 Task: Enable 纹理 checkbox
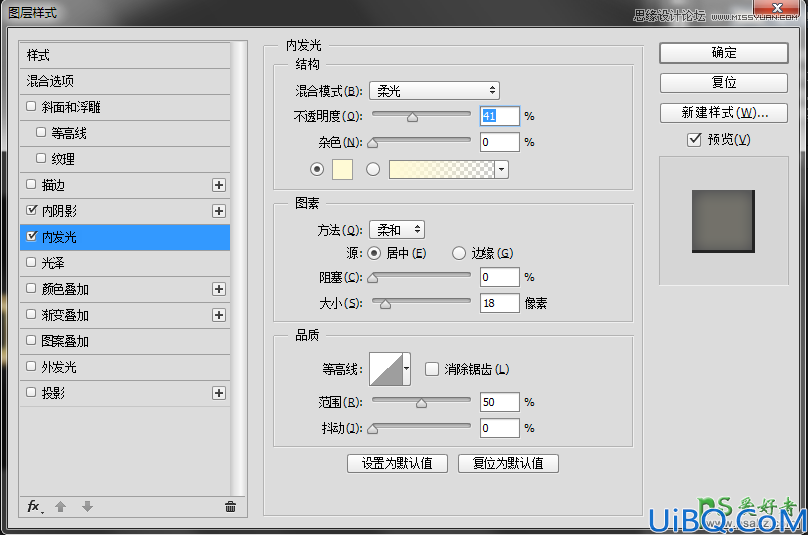(41, 158)
